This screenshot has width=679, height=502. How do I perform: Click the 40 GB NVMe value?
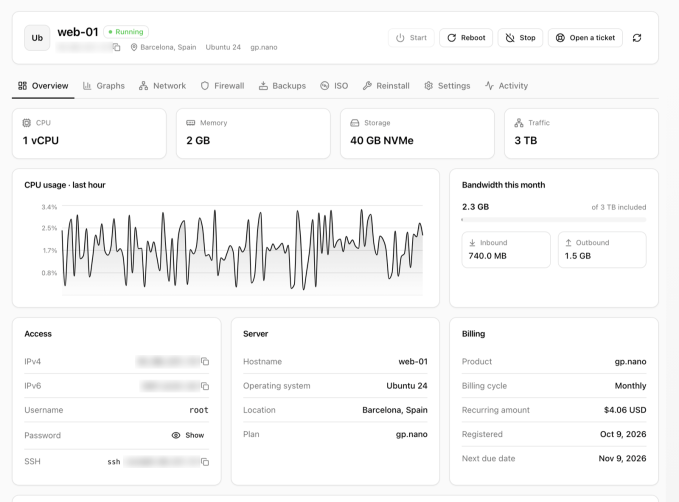click(382, 140)
